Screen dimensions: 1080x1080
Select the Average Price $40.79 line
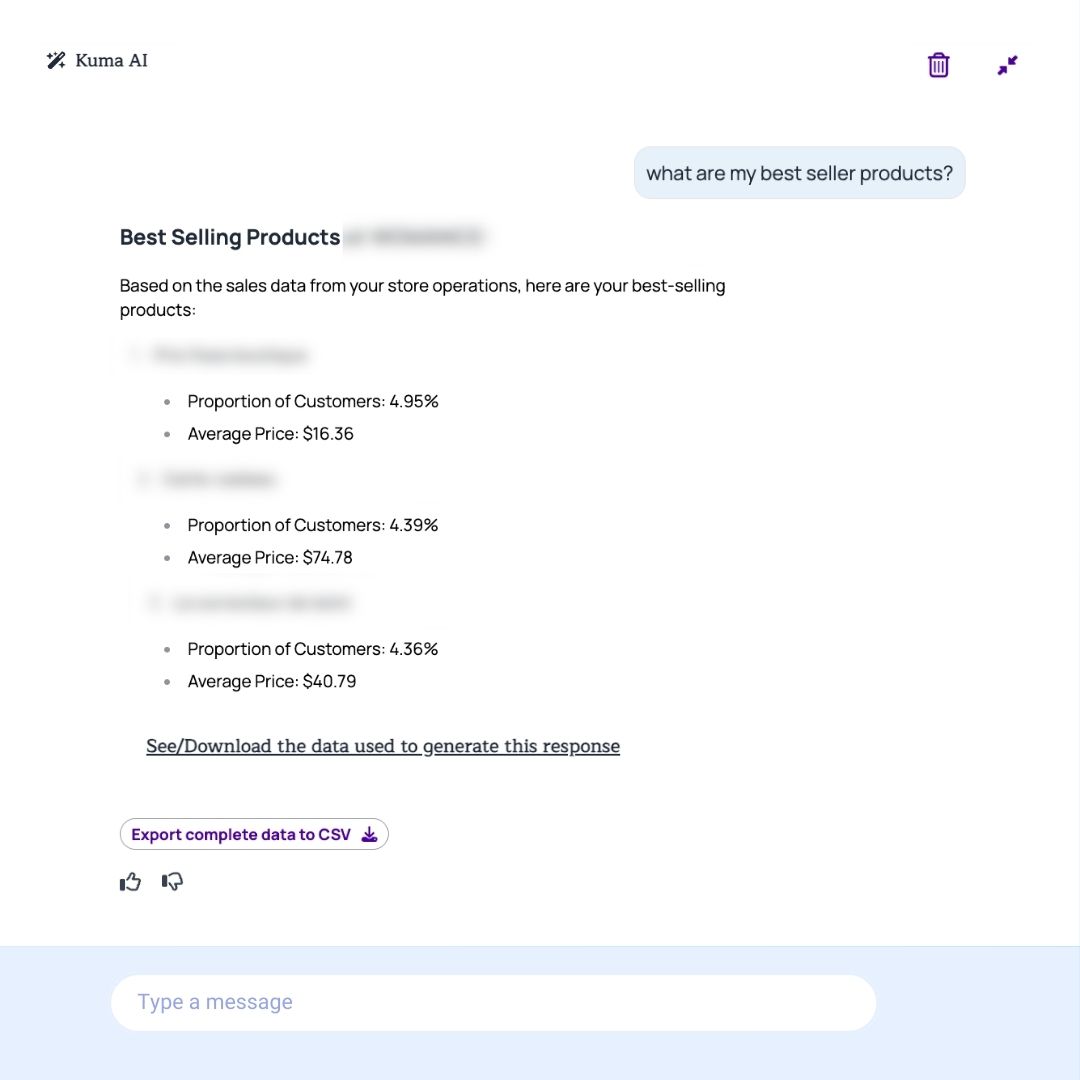271,682
